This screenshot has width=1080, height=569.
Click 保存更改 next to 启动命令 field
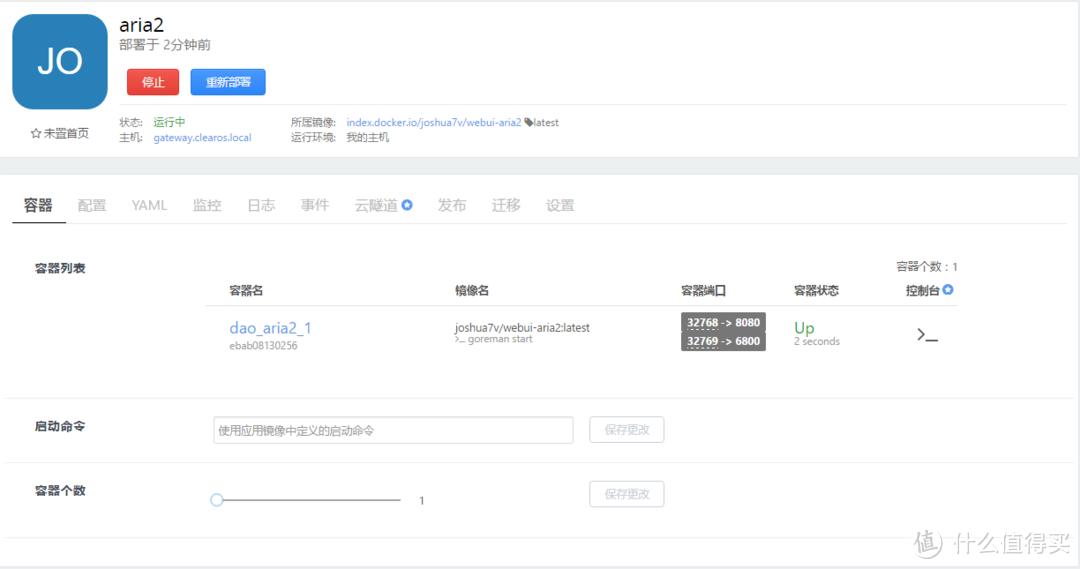tap(627, 430)
